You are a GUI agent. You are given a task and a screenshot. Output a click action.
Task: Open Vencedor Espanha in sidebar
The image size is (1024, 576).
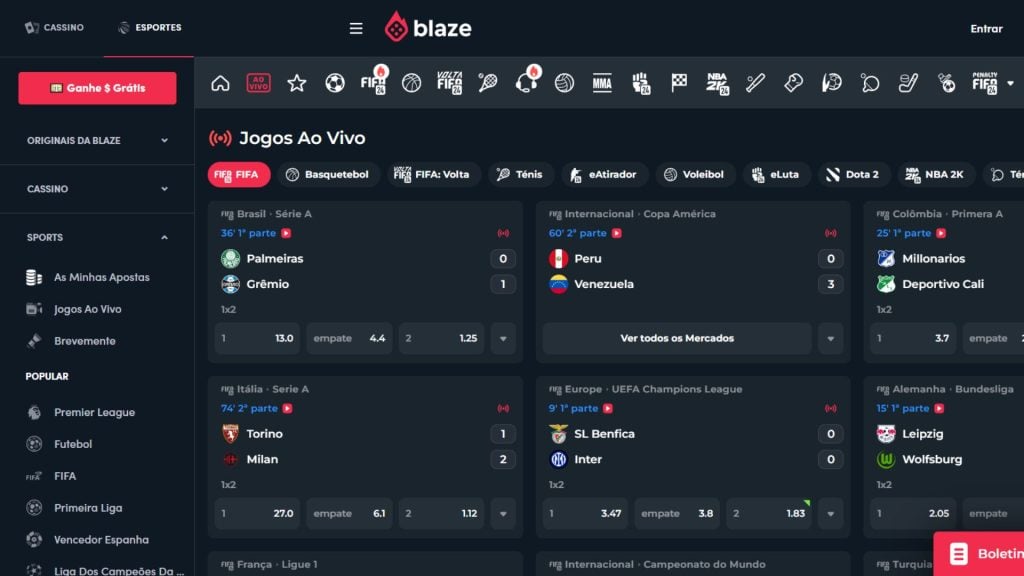click(101, 540)
